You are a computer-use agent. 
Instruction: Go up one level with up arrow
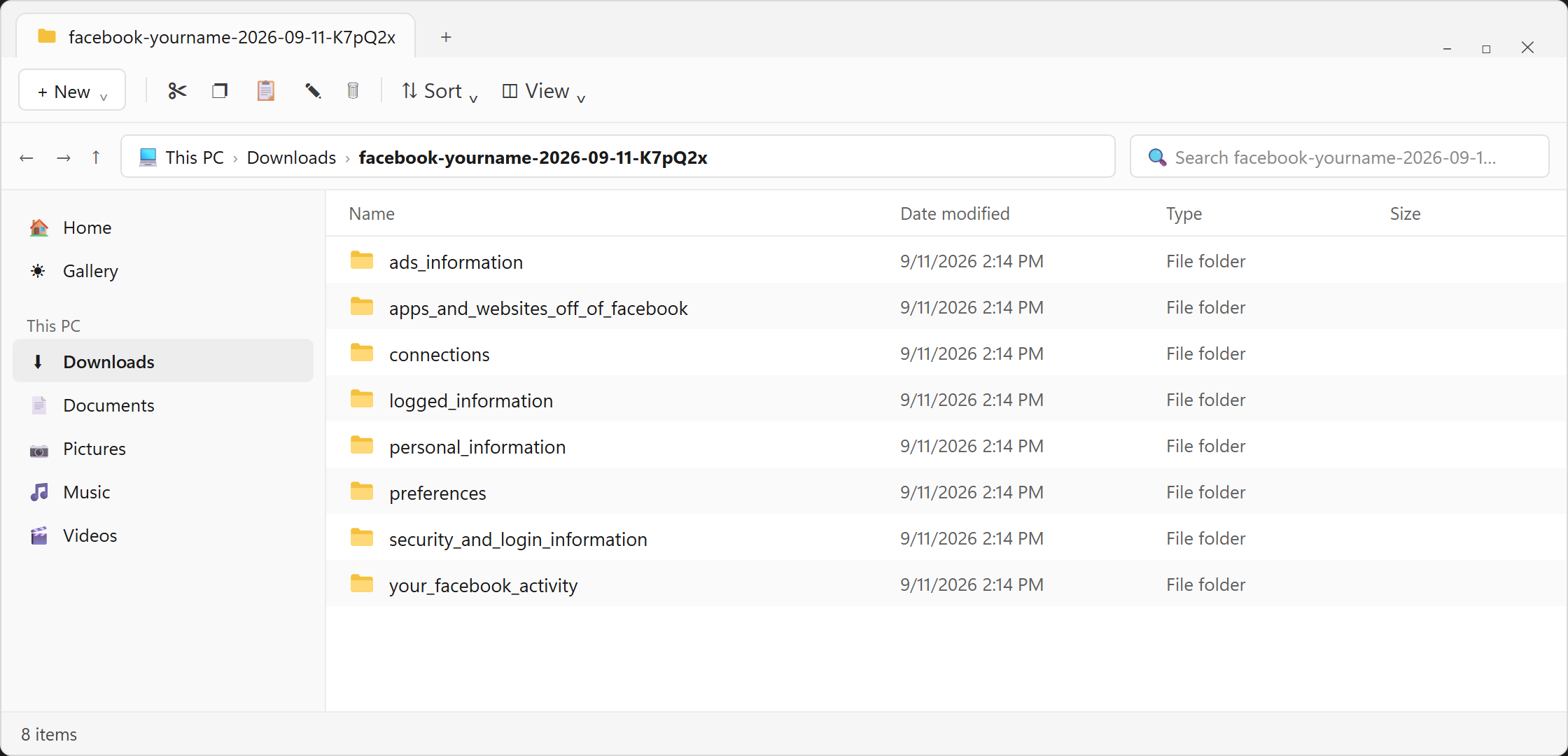point(96,157)
